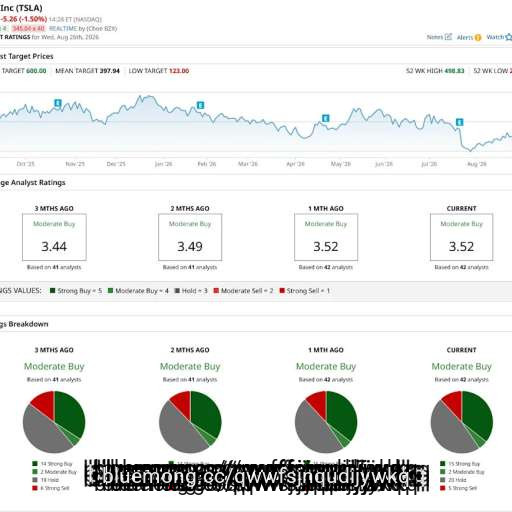Click 'Moderate Buy' heading above 2 MTHS AGO pie
The width and height of the screenshot is (512, 512).
190,366
